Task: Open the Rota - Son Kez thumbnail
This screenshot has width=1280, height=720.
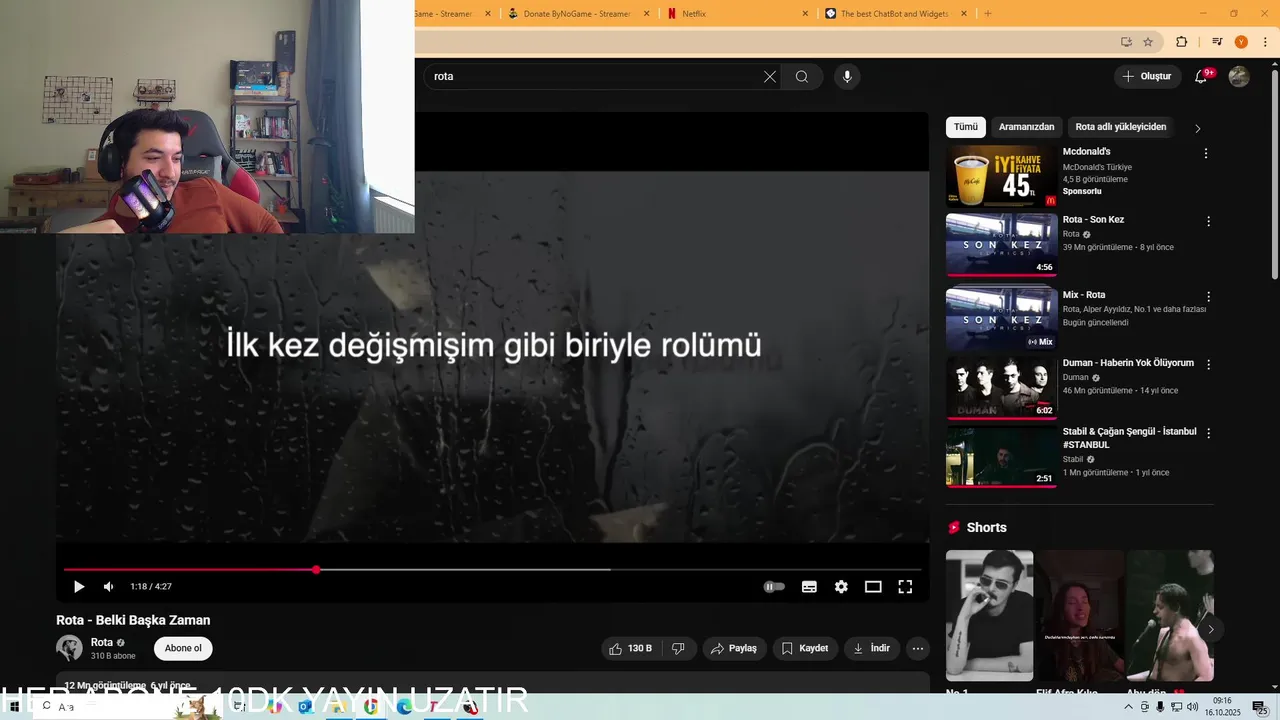Action: click(1001, 244)
